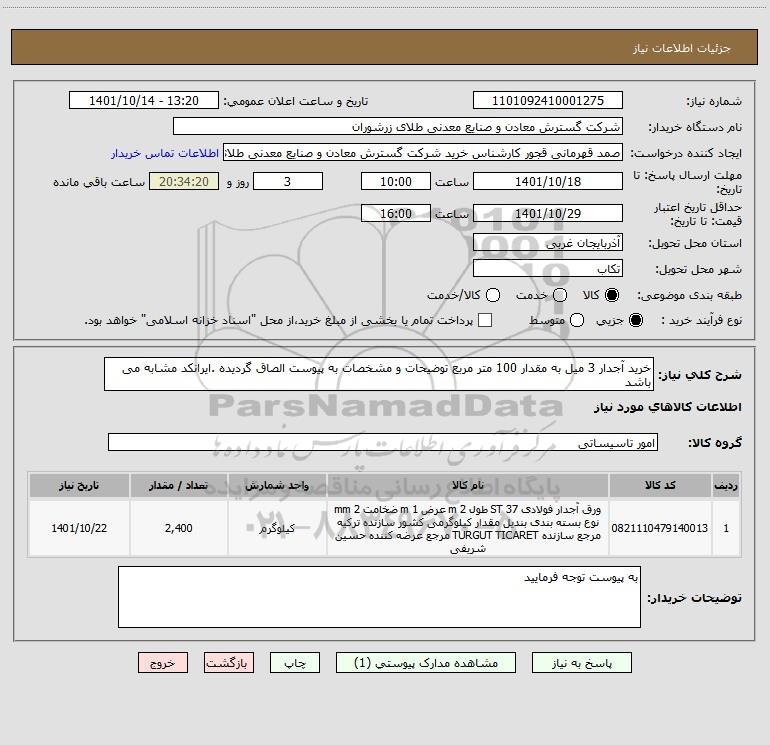Click the نام کالا column header
This screenshot has height=745, width=770.
468,485
